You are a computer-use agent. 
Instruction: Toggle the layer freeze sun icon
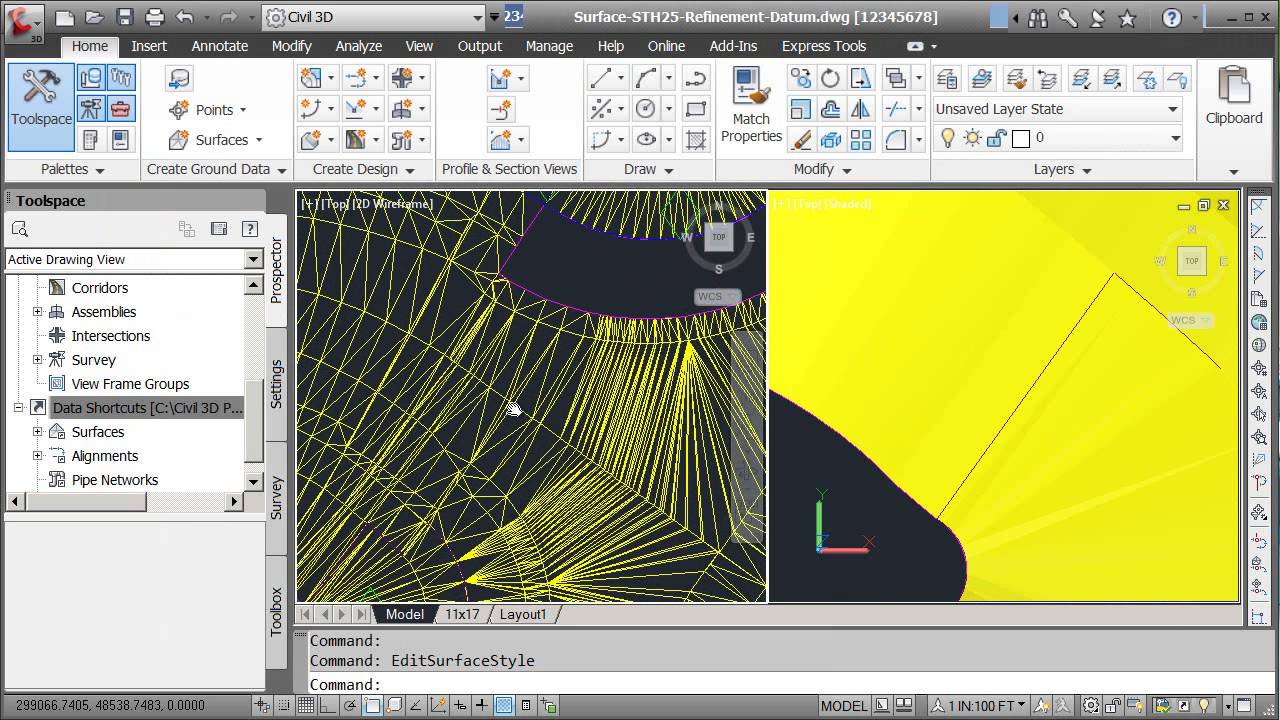(971, 138)
